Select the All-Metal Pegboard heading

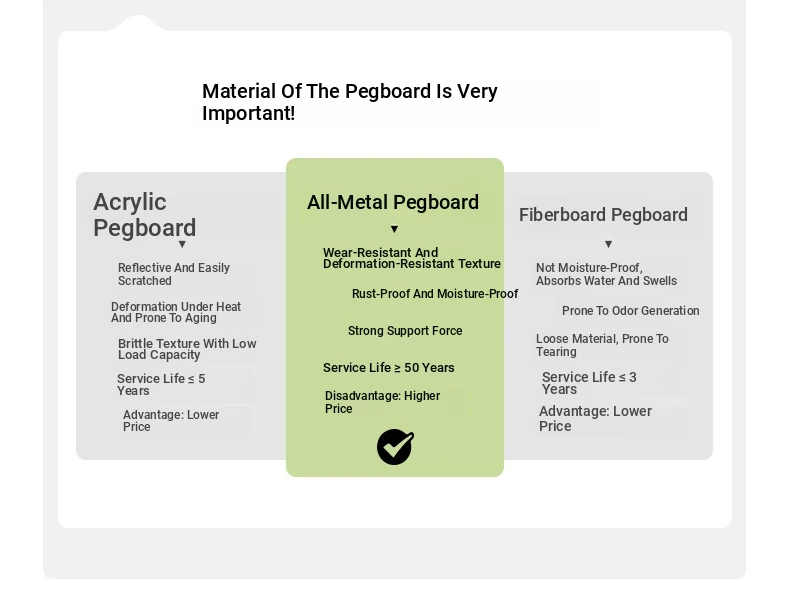(x=393, y=203)
